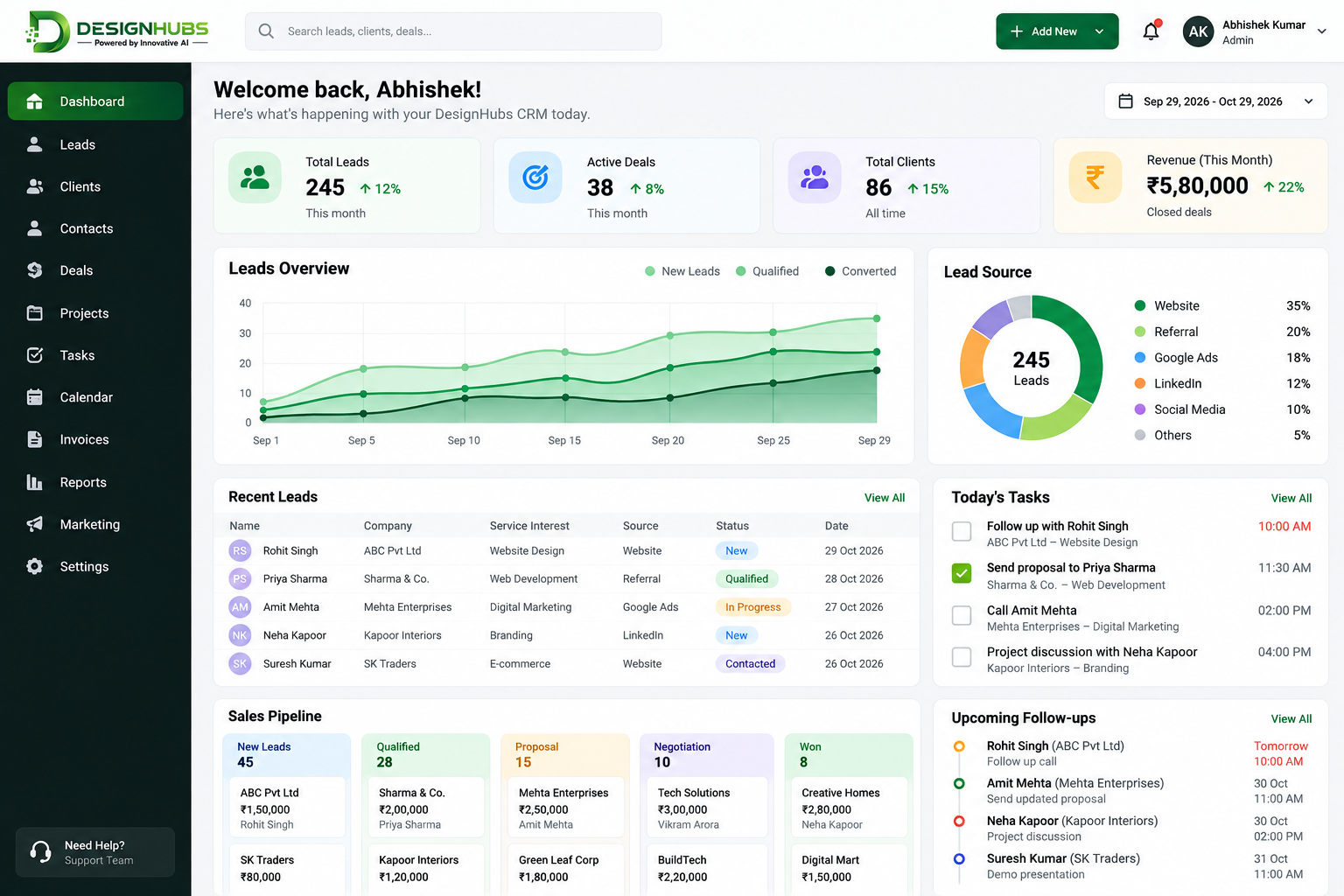The image size is (1344, 896).
Task: Toggle the New Leads chart legend
Action: pos(682,271)
